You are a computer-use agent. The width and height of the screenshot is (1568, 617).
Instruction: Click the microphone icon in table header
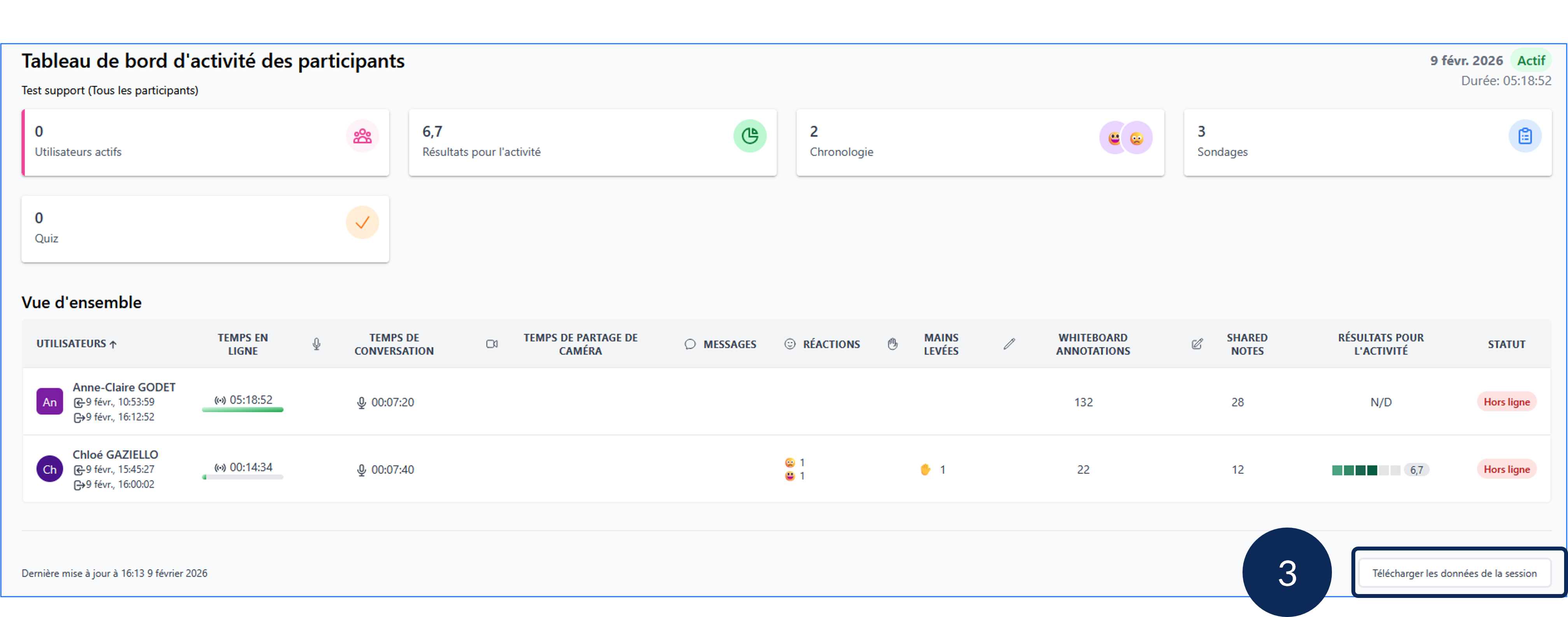tap(317, 344)
